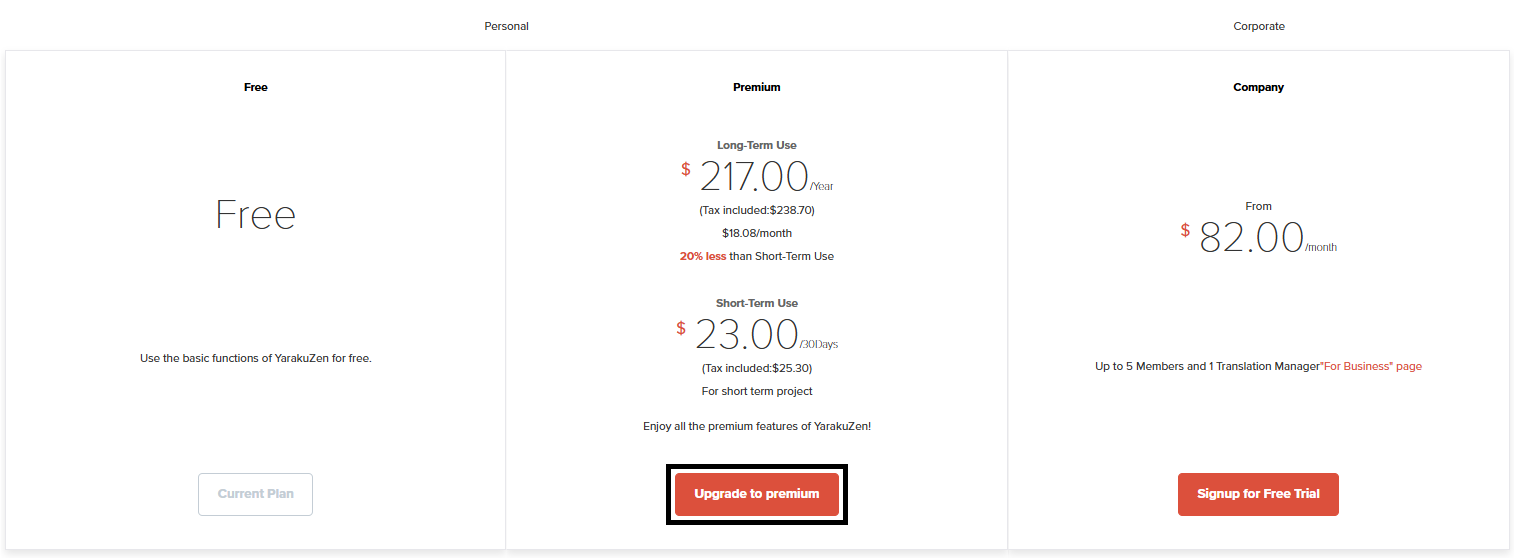Click the Tax included $238.70 note
The height and width of the screenshot is (558, 1527).
(x=757, y=210)
